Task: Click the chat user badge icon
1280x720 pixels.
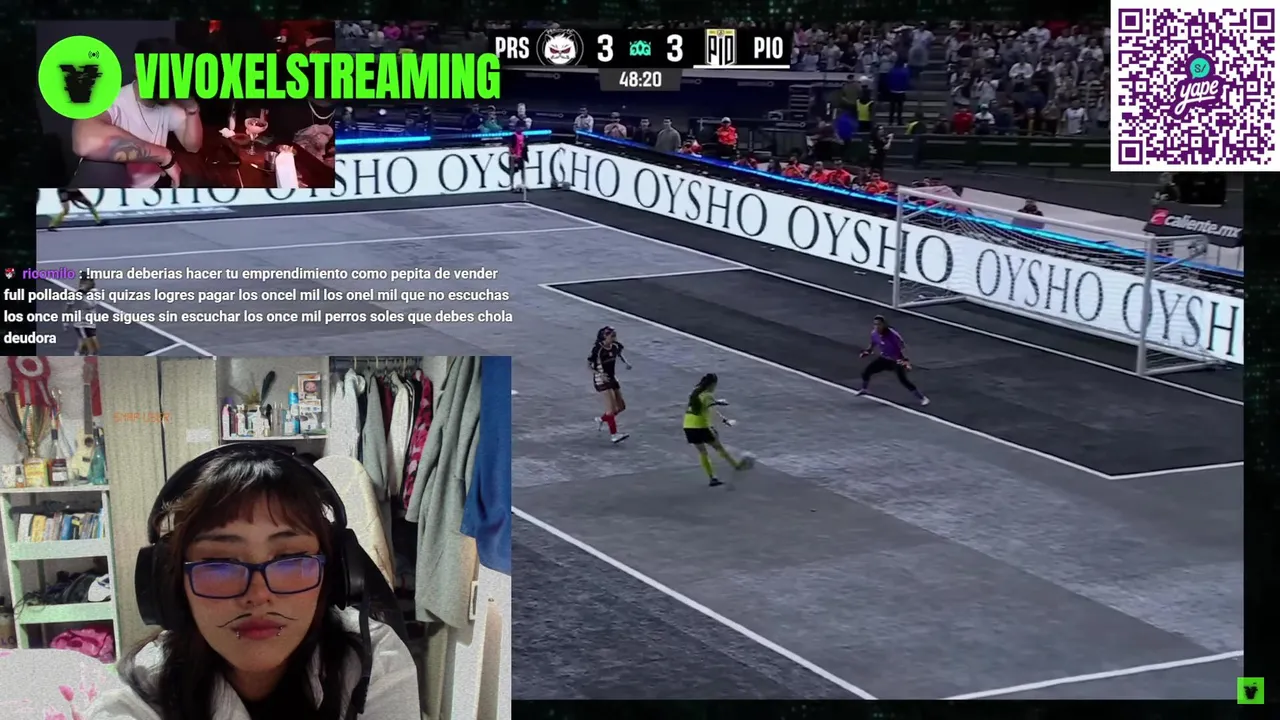Action: pos(10,273)
